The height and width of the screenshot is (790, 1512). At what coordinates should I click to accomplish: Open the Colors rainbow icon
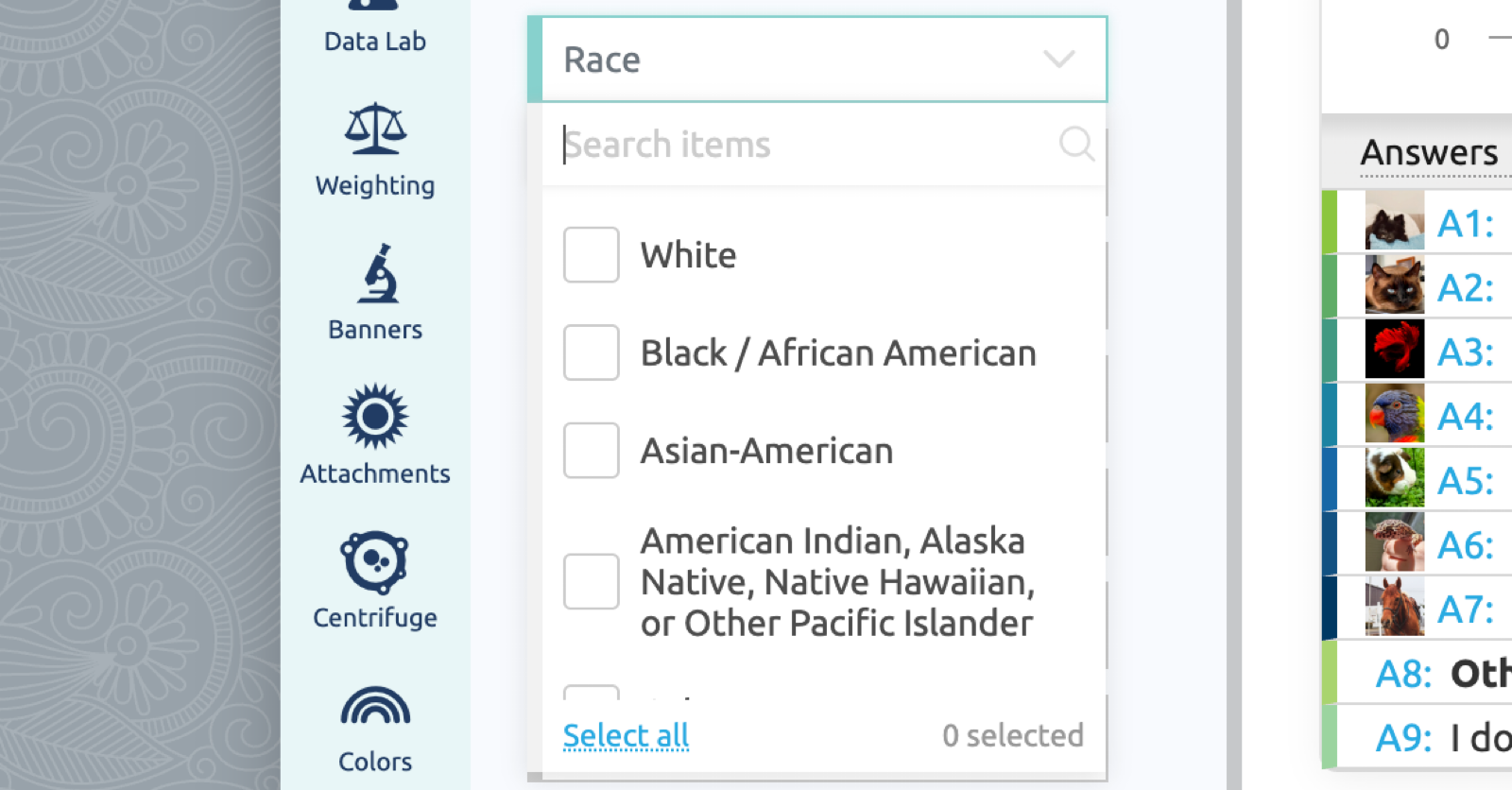[375, 705]
